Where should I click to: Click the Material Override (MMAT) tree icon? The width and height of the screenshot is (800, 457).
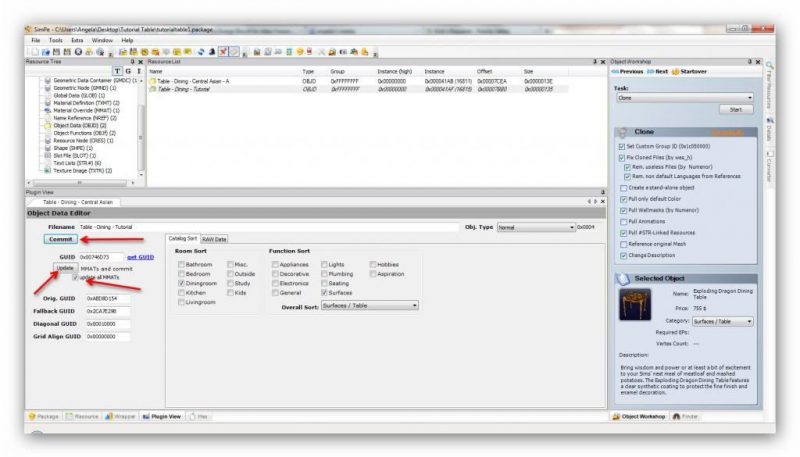[x=47, y=110]
